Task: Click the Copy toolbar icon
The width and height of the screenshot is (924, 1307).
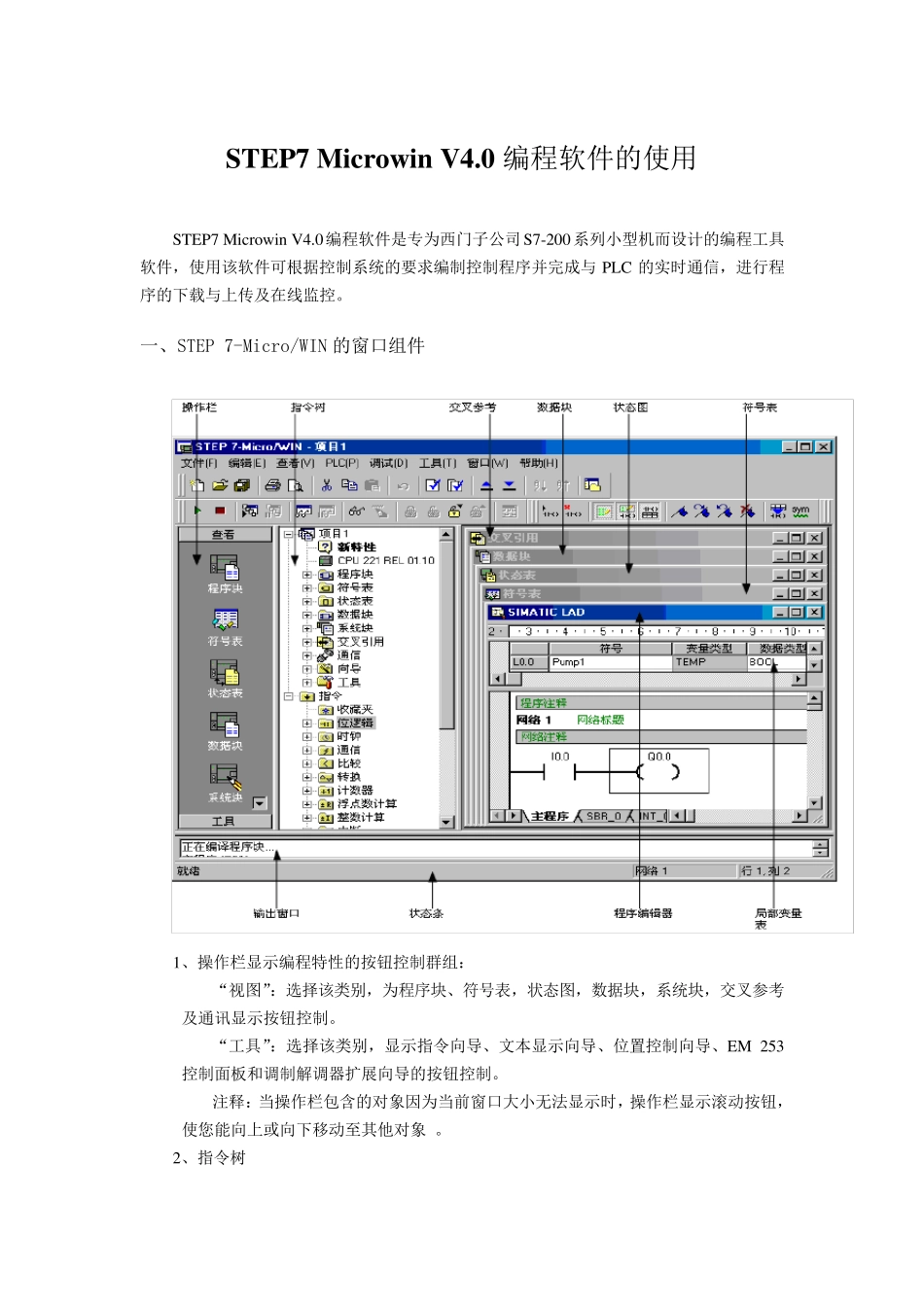Action: tap(350, 485)
